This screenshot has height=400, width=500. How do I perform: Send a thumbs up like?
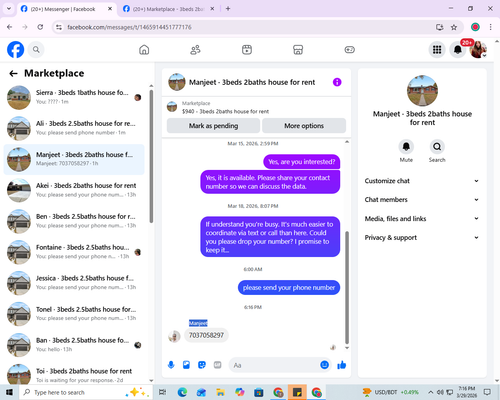point(341,365)
